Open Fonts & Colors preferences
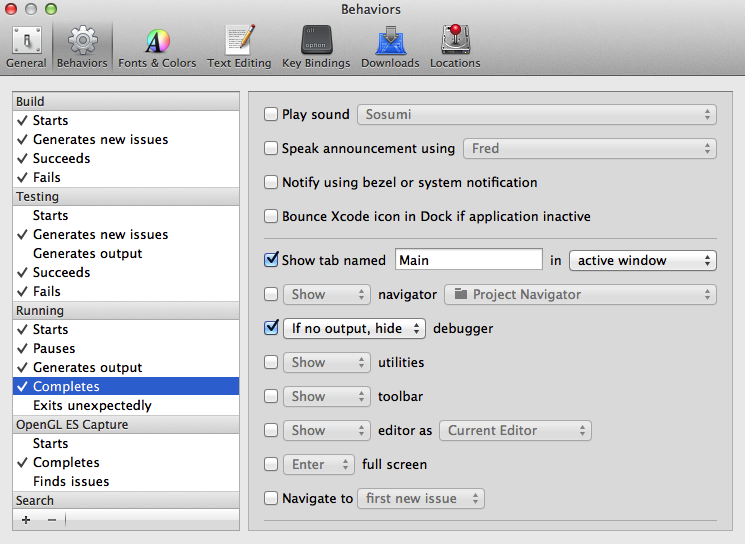Image resolution: width=745 pixels, height=544 pixels. tap(157, 47)
